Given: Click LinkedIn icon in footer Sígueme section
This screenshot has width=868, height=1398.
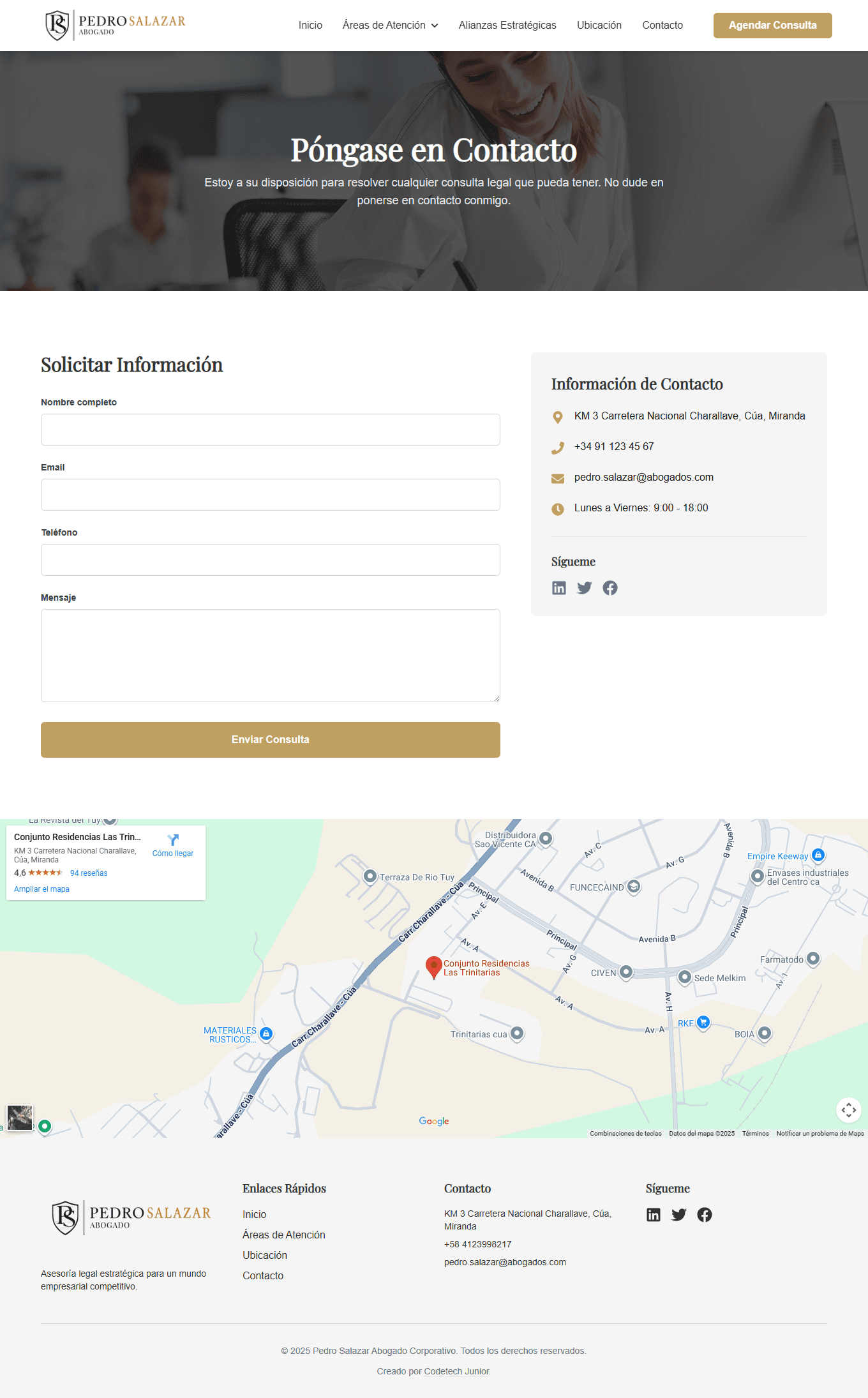Looking at the screenshot, I should click(654, 1215).
